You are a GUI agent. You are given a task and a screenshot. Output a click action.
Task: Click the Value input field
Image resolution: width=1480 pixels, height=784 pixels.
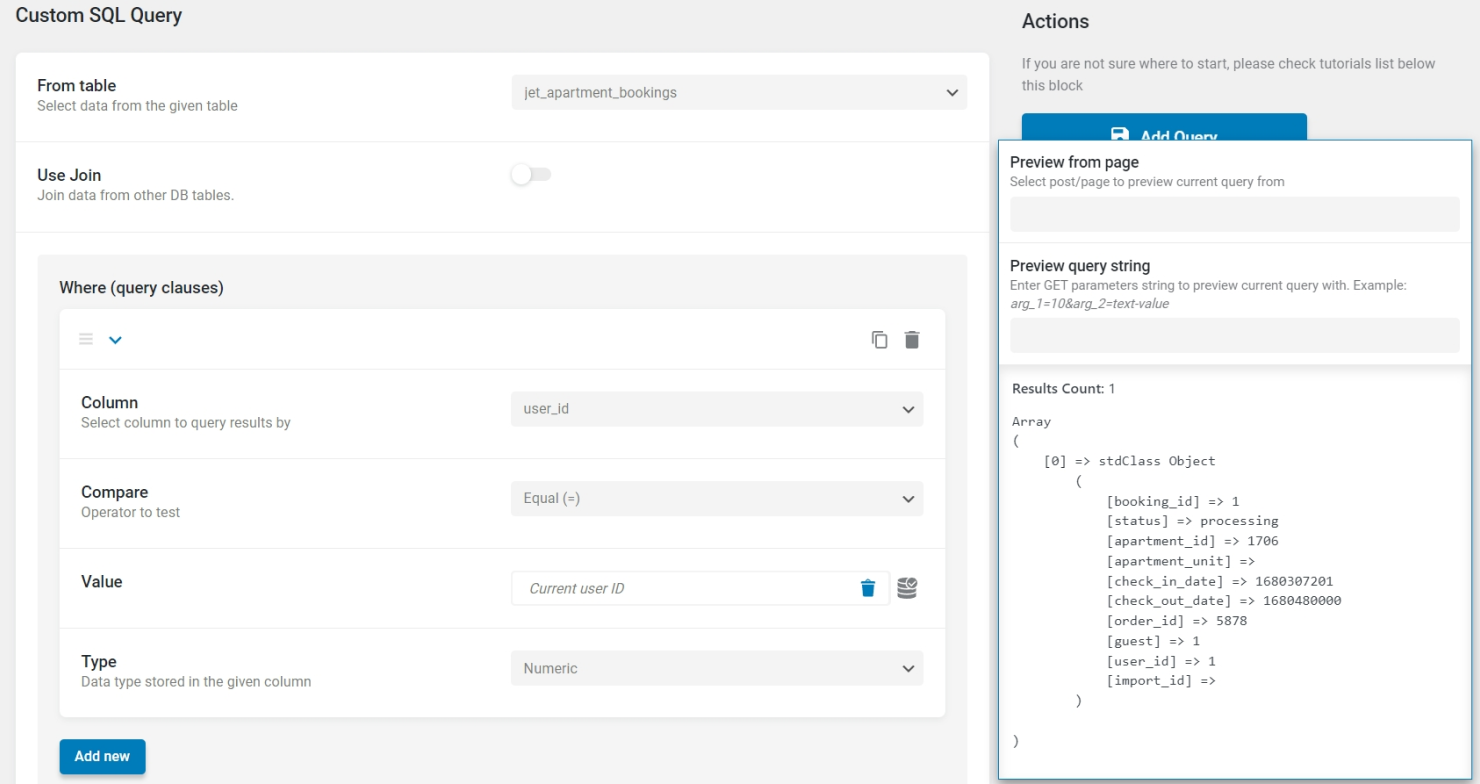click(x=700, y=588)
